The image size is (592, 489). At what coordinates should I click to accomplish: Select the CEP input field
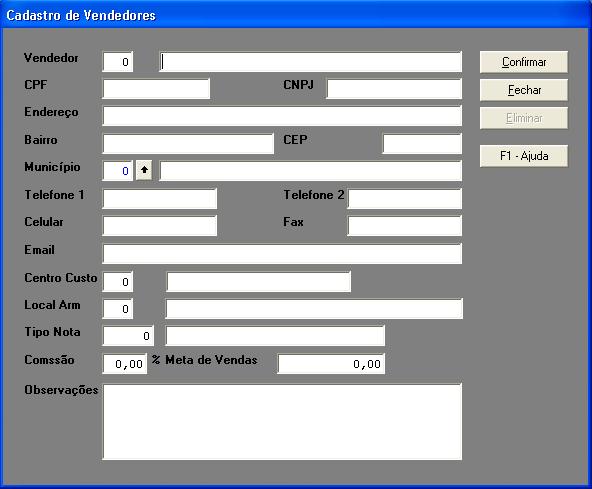pos(422,143)
